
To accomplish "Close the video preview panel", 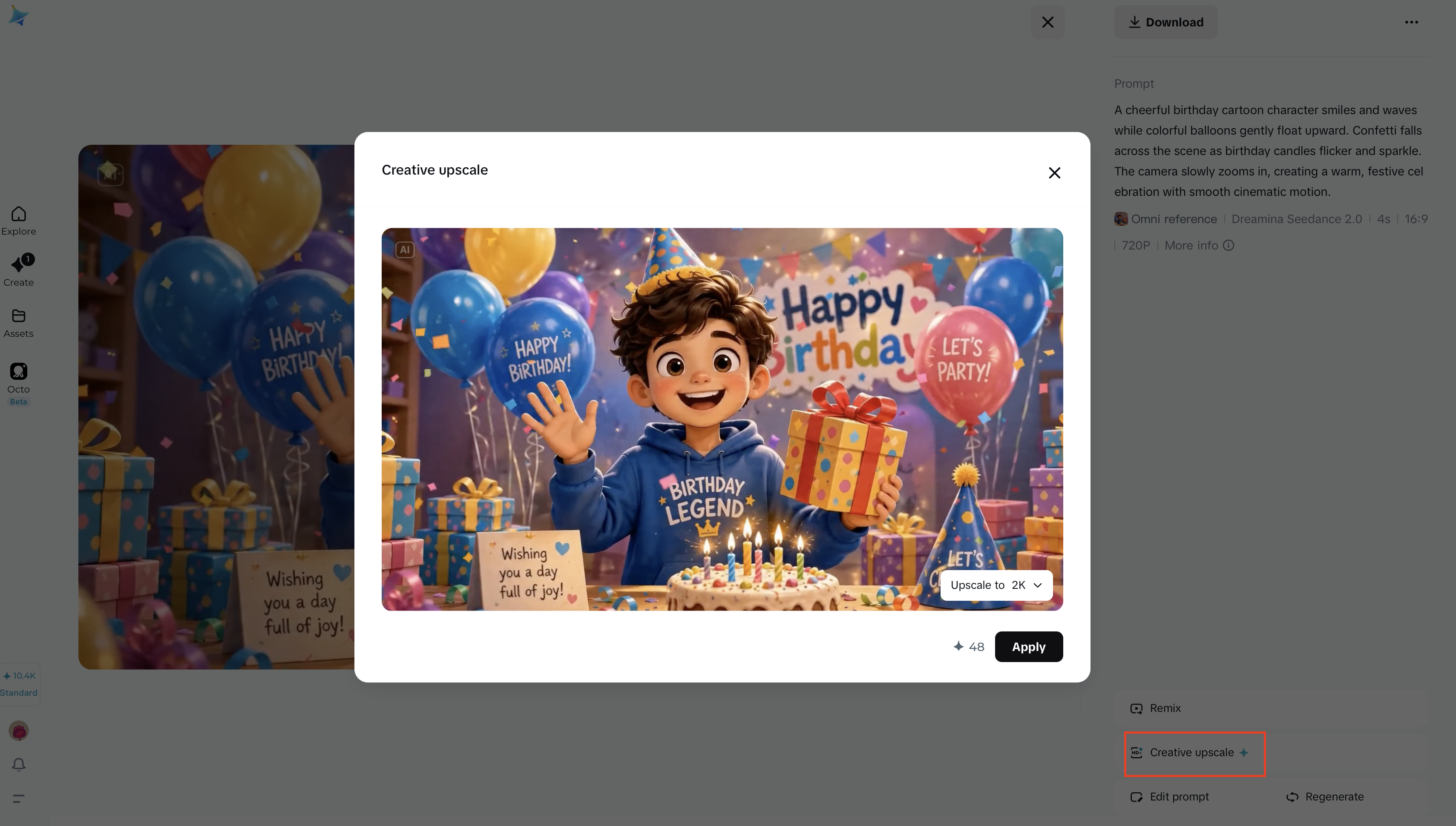I will click(x=1047, y=22).
